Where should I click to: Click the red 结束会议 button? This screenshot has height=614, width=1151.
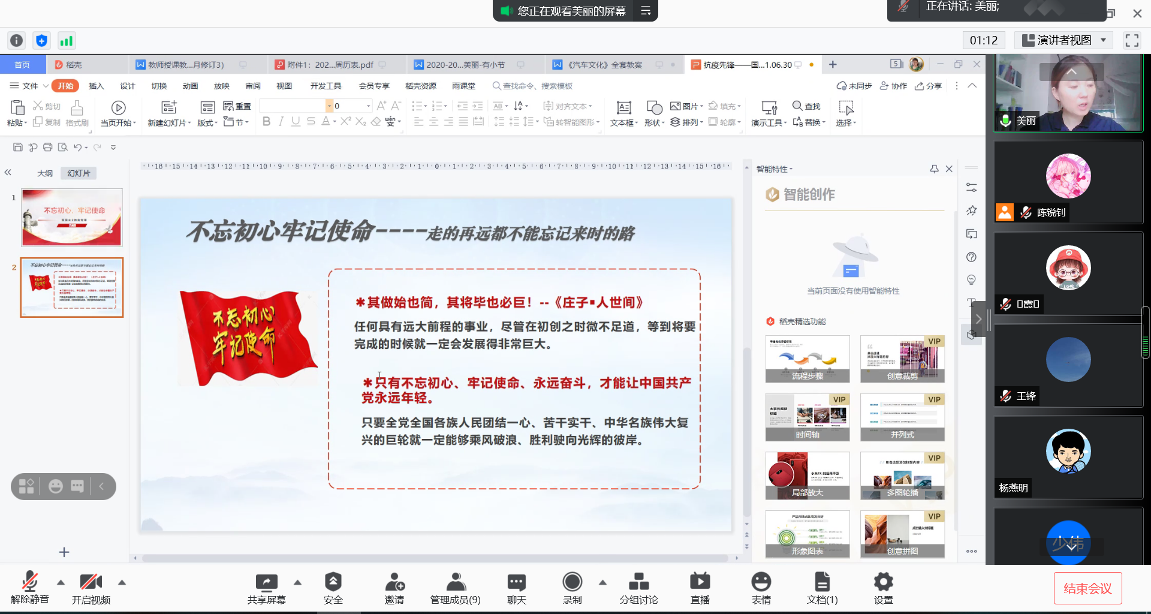click(1087, 588)
